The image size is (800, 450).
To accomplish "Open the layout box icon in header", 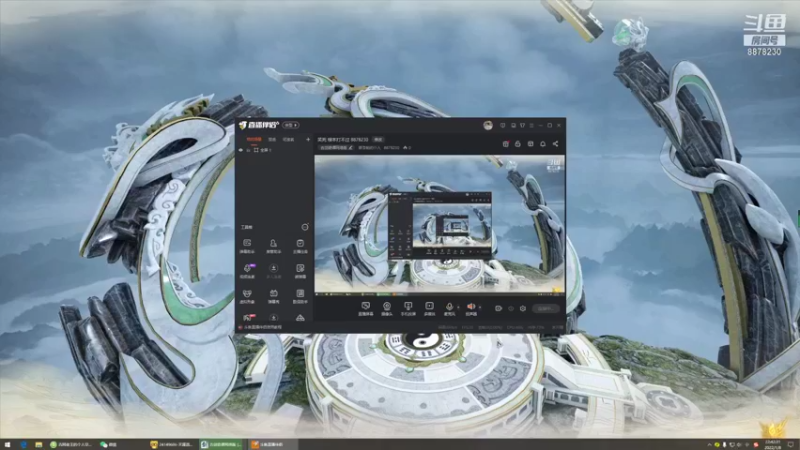I will (531, 144).
